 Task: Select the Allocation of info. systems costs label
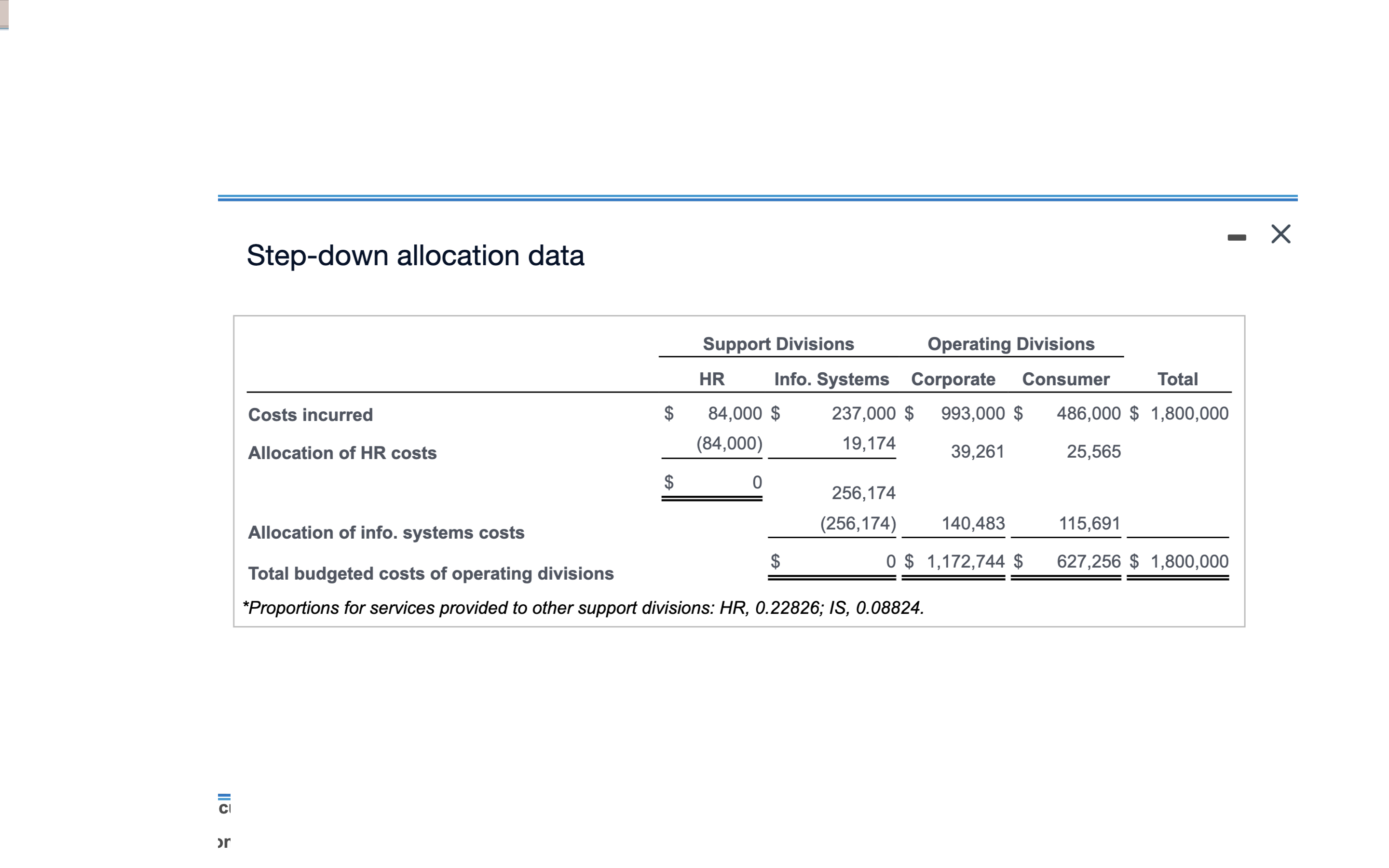point(386,532)
